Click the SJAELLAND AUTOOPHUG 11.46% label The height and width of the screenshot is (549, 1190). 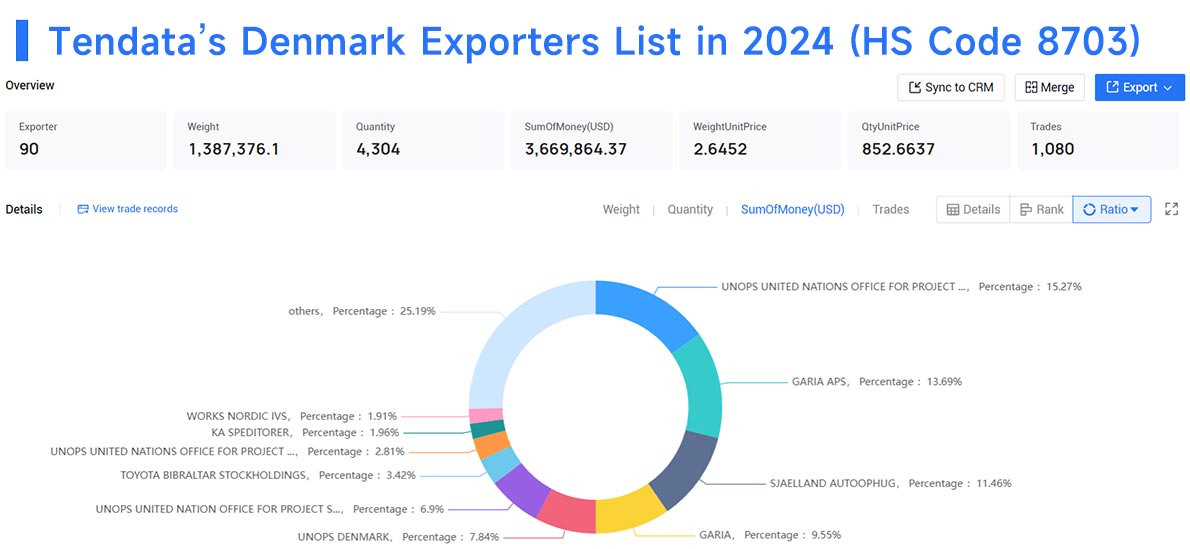click(890, 483)
